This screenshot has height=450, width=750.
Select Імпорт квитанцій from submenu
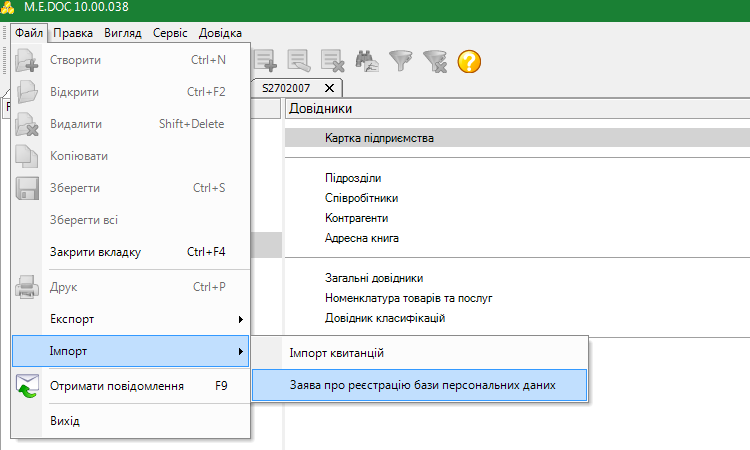coord(336,352)
